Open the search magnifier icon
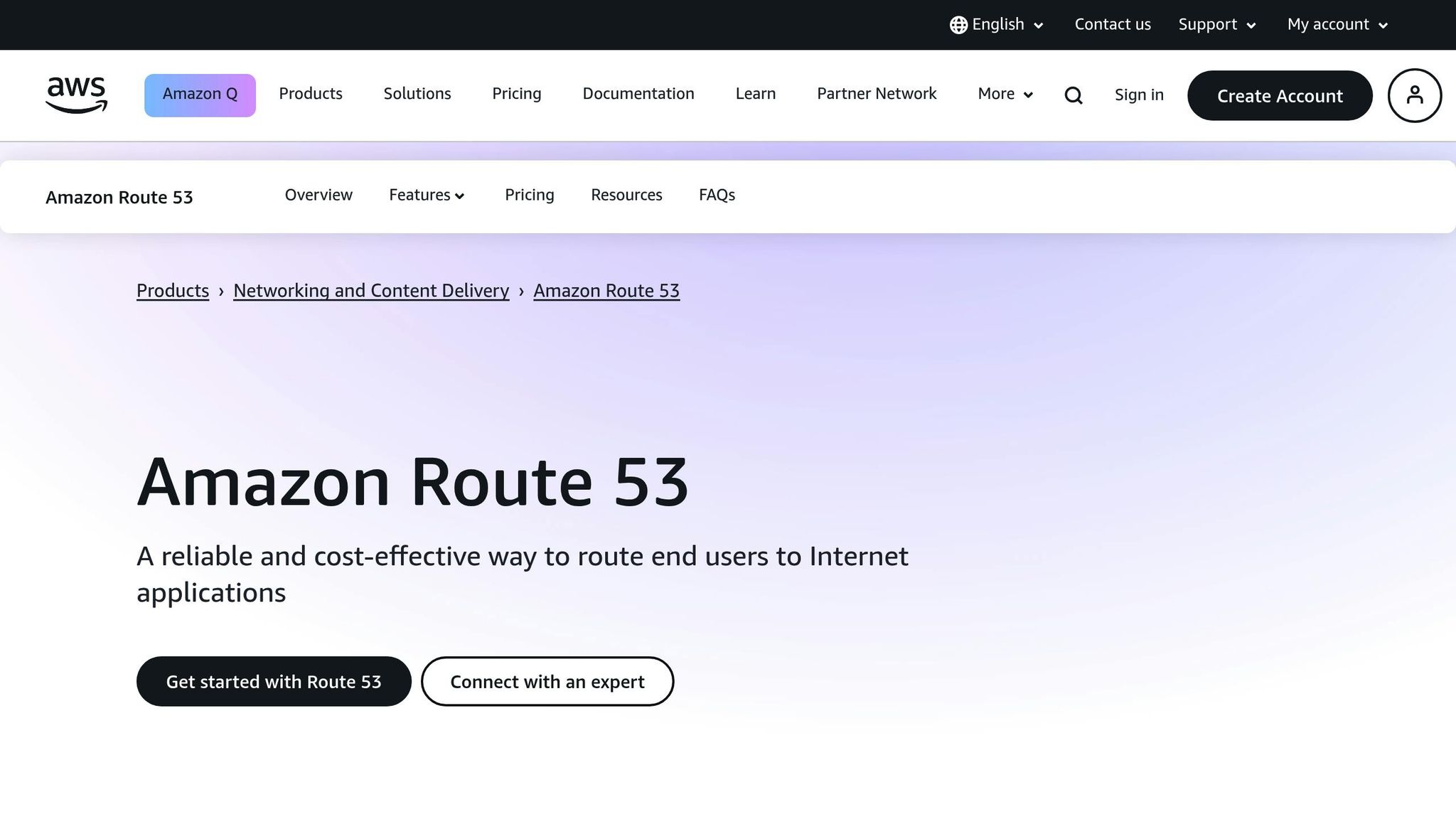 (1074, 95)
